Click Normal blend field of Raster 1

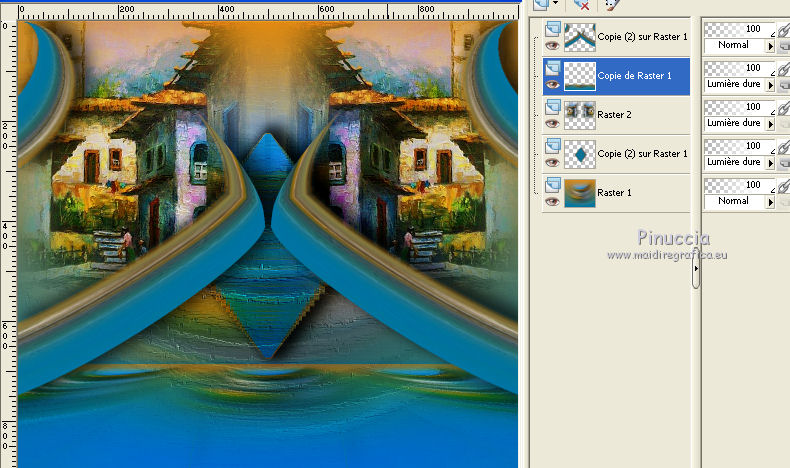pyautogui.click(x=735, y=202)
